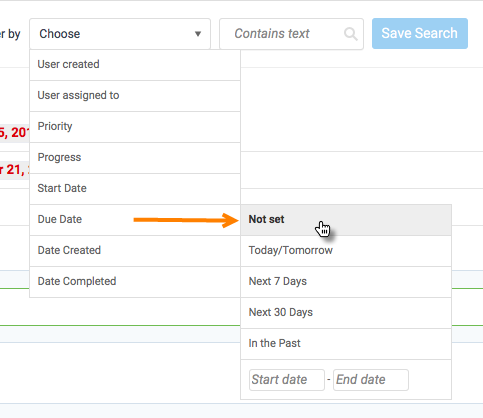Click the Choose dropdown arrow
The image size is (483, 418).
click(x=198, y=34)
